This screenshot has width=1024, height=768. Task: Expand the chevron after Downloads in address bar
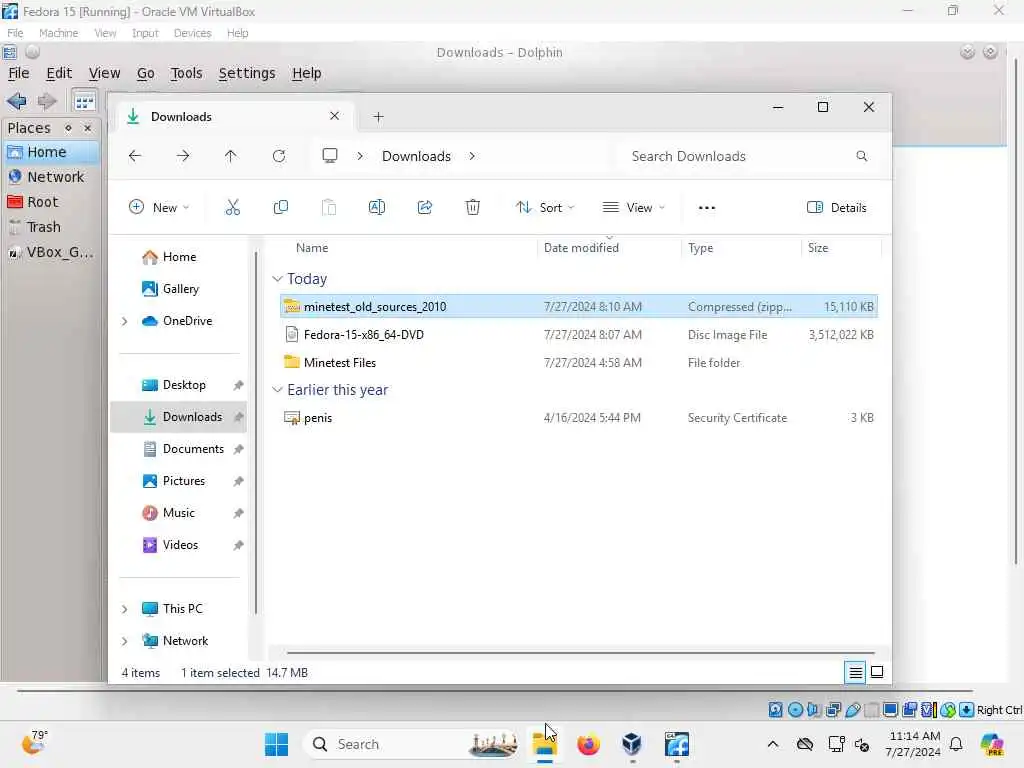coord(472,156)
